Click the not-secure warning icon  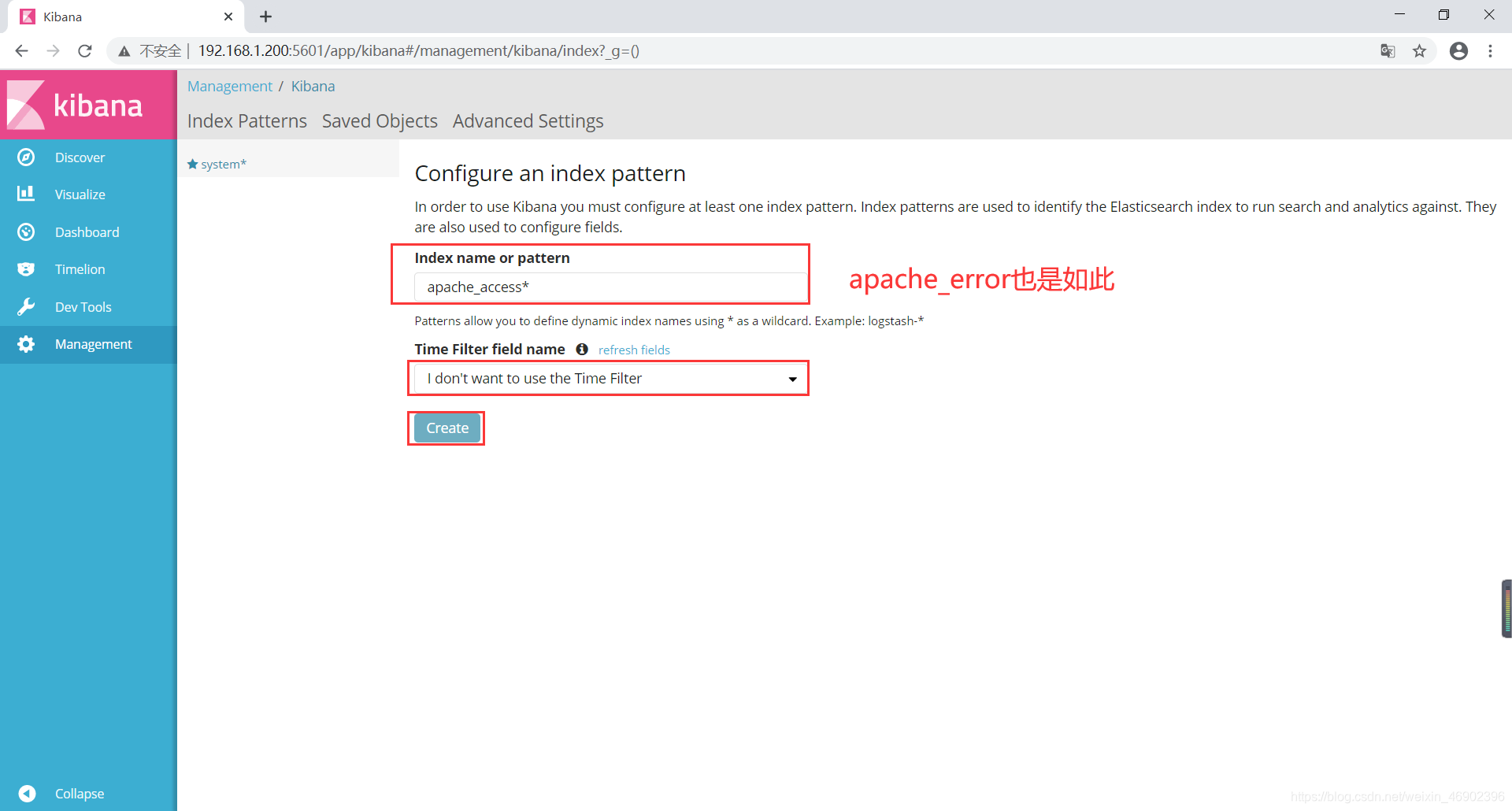tap(124, 51)
